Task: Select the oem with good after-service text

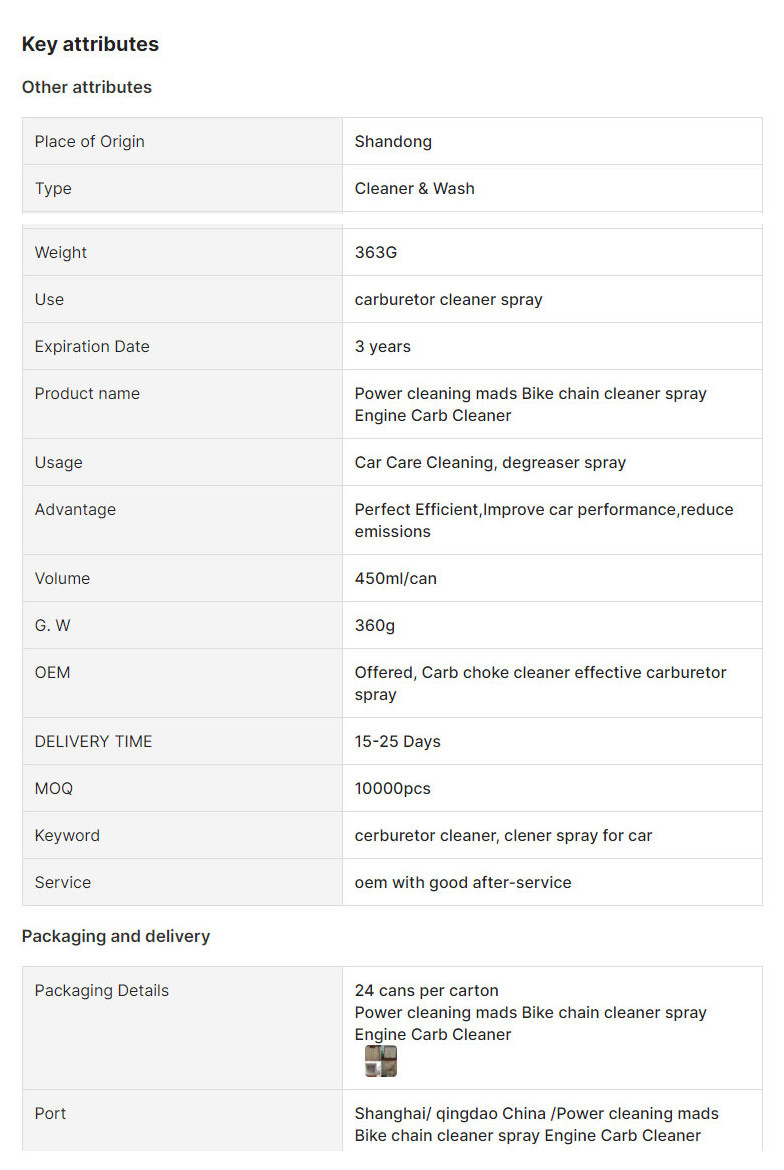Action: [463, 883]
